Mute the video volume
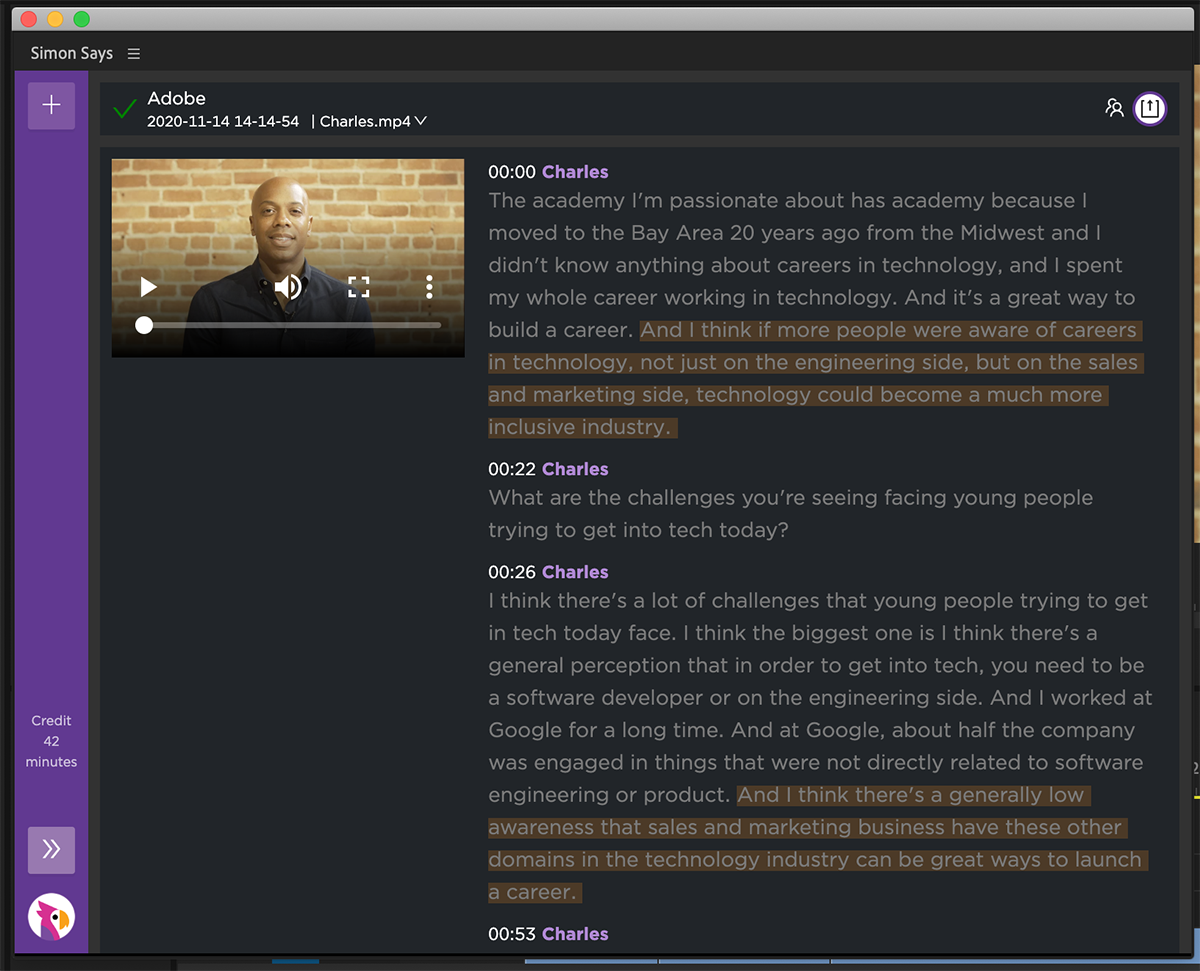The image size is (1200, 971). (x=288, y=288)
